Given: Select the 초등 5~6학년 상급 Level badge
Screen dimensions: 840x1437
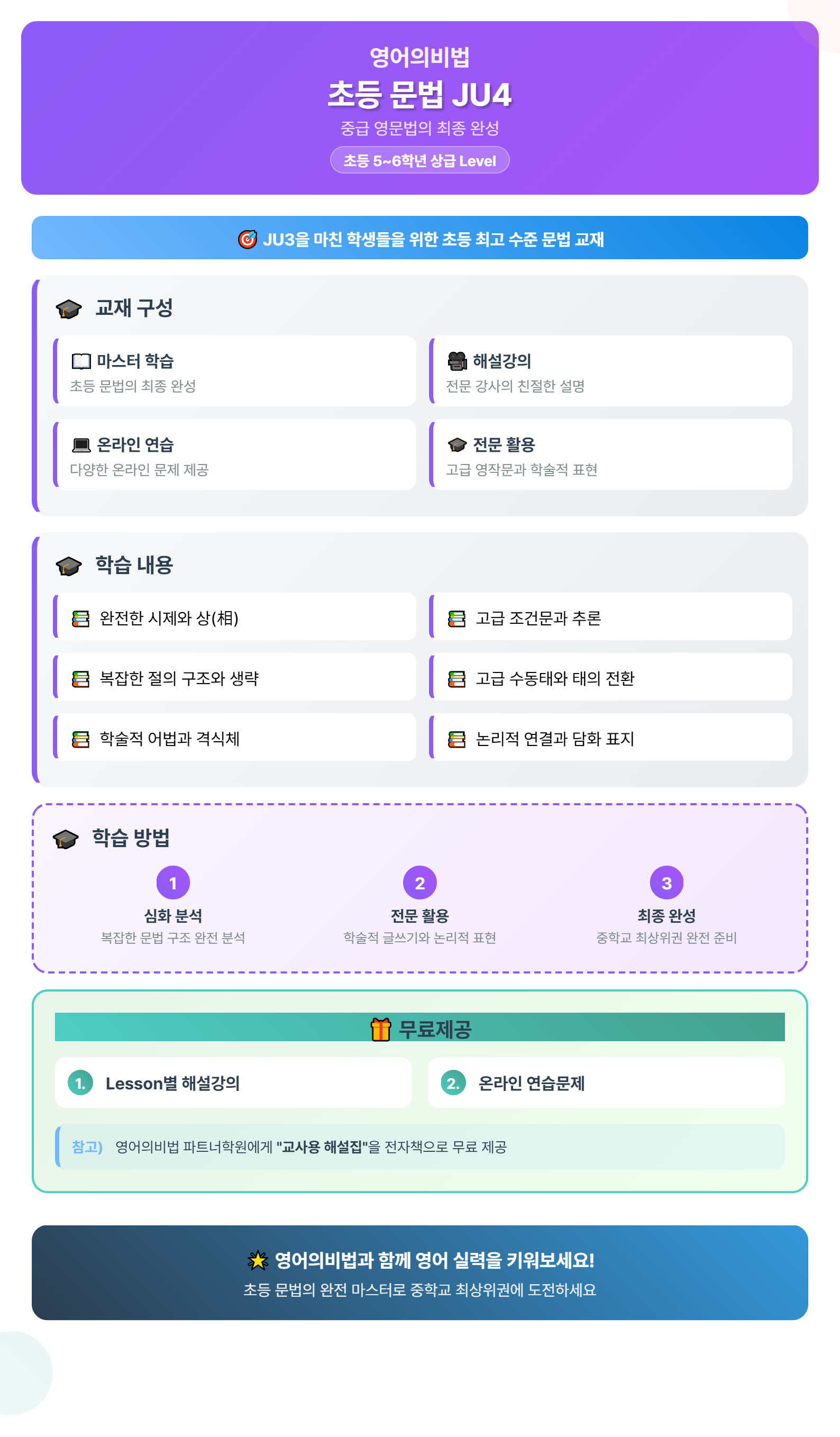Looking at the screenshot, I should point(419,160).
